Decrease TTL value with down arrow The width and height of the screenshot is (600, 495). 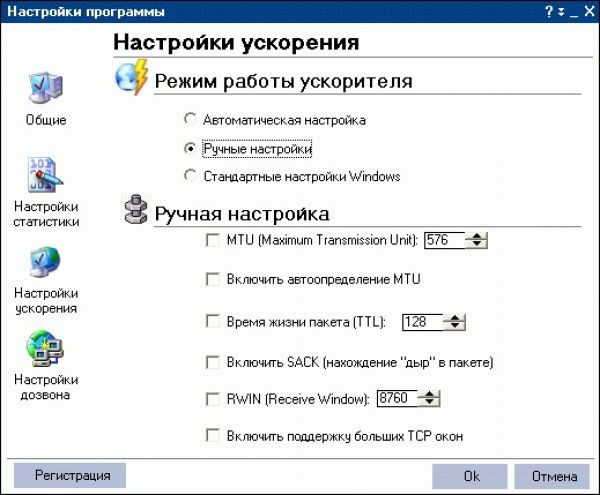[455, 326]
